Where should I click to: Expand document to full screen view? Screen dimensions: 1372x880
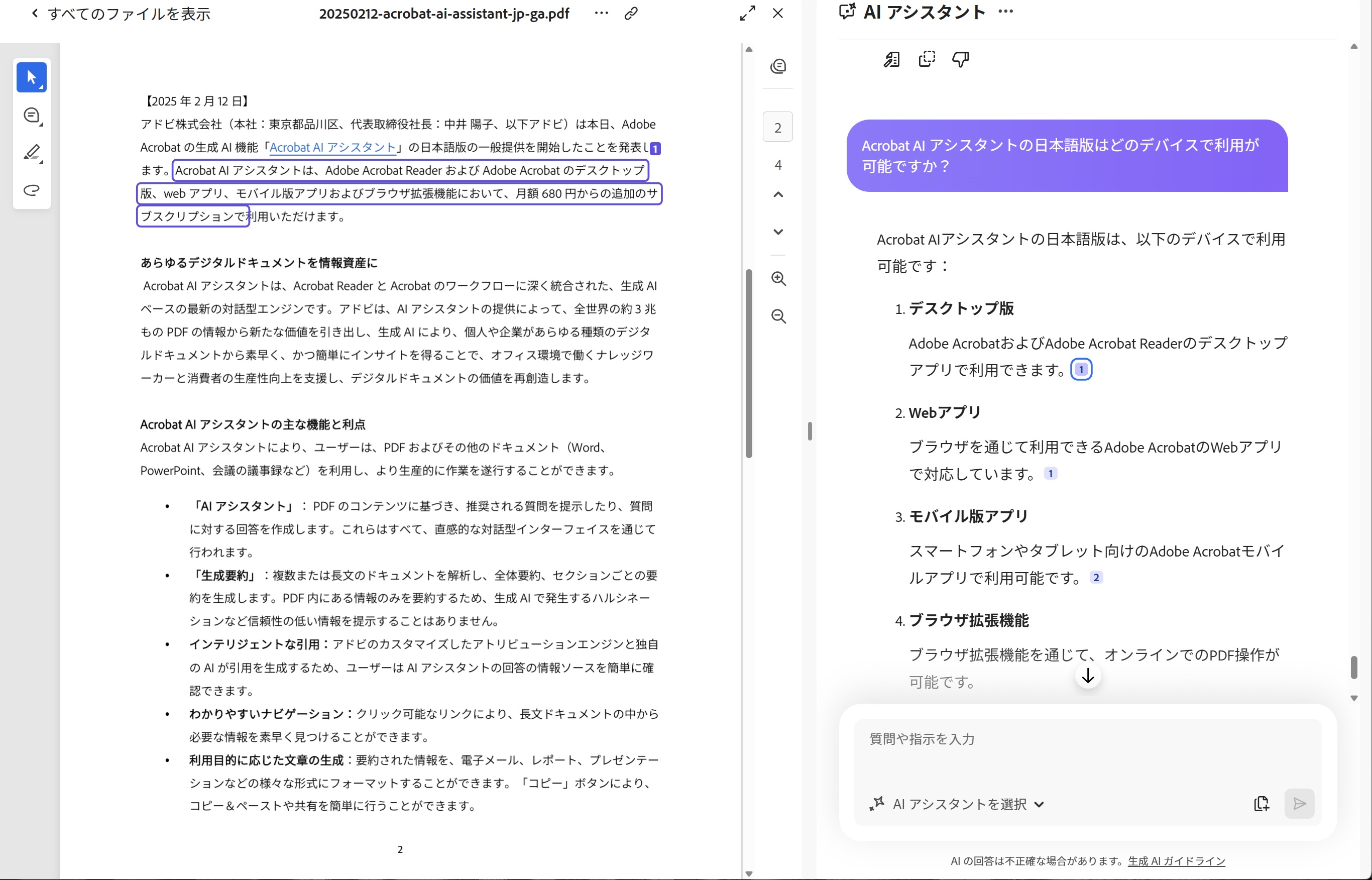click(747, 13)
